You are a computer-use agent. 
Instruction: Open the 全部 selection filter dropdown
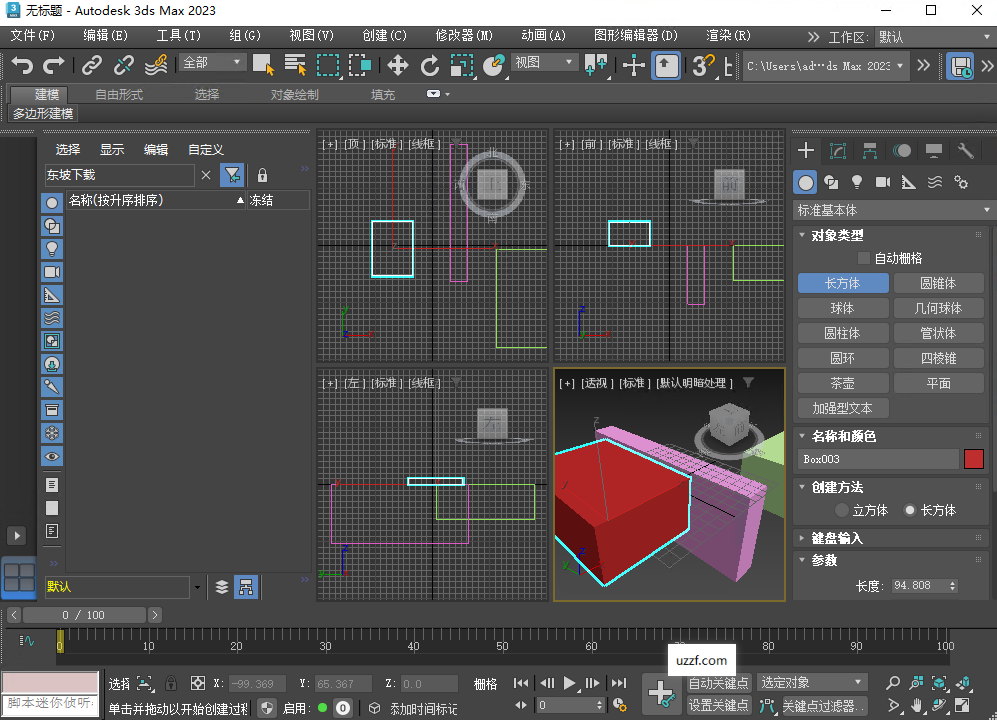210,61
